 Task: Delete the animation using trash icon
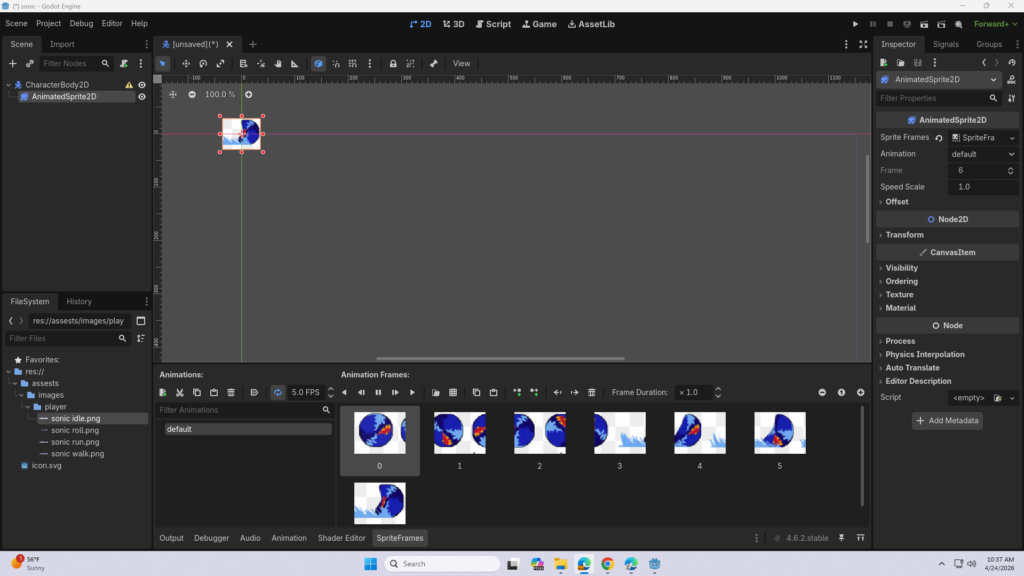(x=231, y=392)
